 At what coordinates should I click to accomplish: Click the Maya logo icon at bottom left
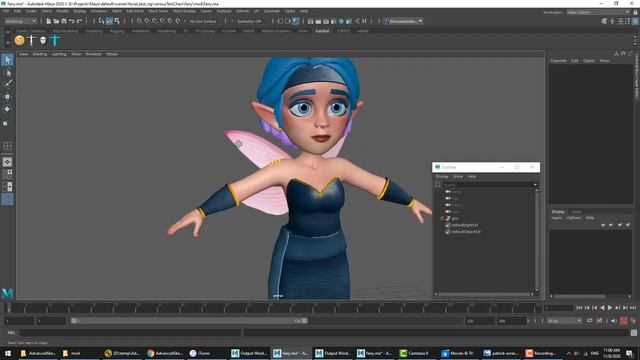coord(7,293)
